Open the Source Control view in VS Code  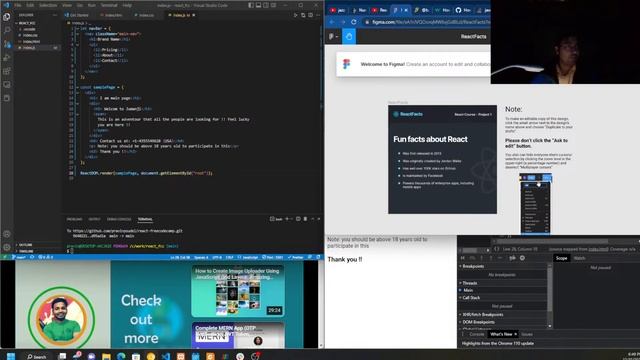[7, 44]
